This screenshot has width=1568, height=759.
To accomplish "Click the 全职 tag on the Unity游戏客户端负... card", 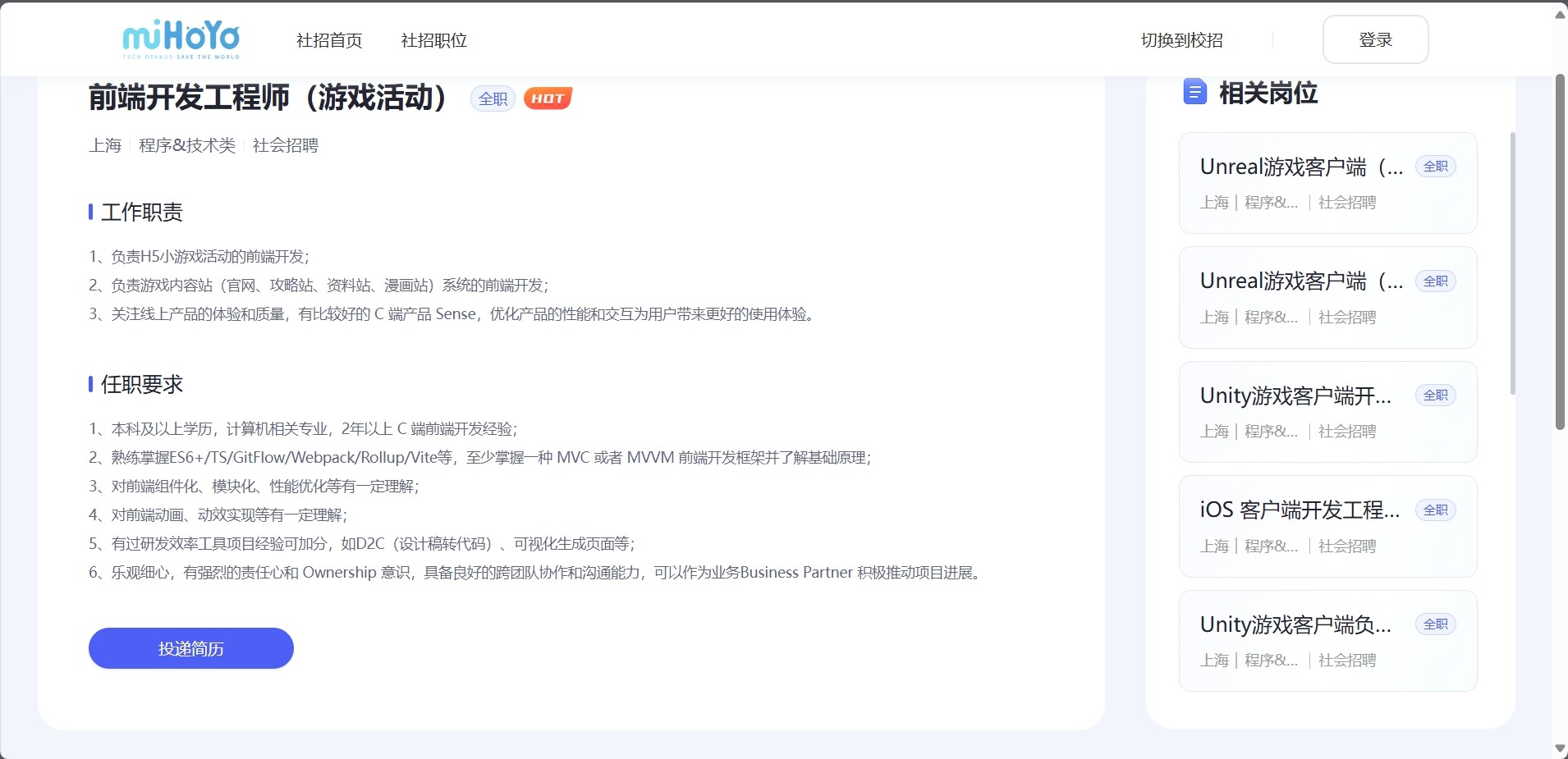I will (x=1435, y=624).
